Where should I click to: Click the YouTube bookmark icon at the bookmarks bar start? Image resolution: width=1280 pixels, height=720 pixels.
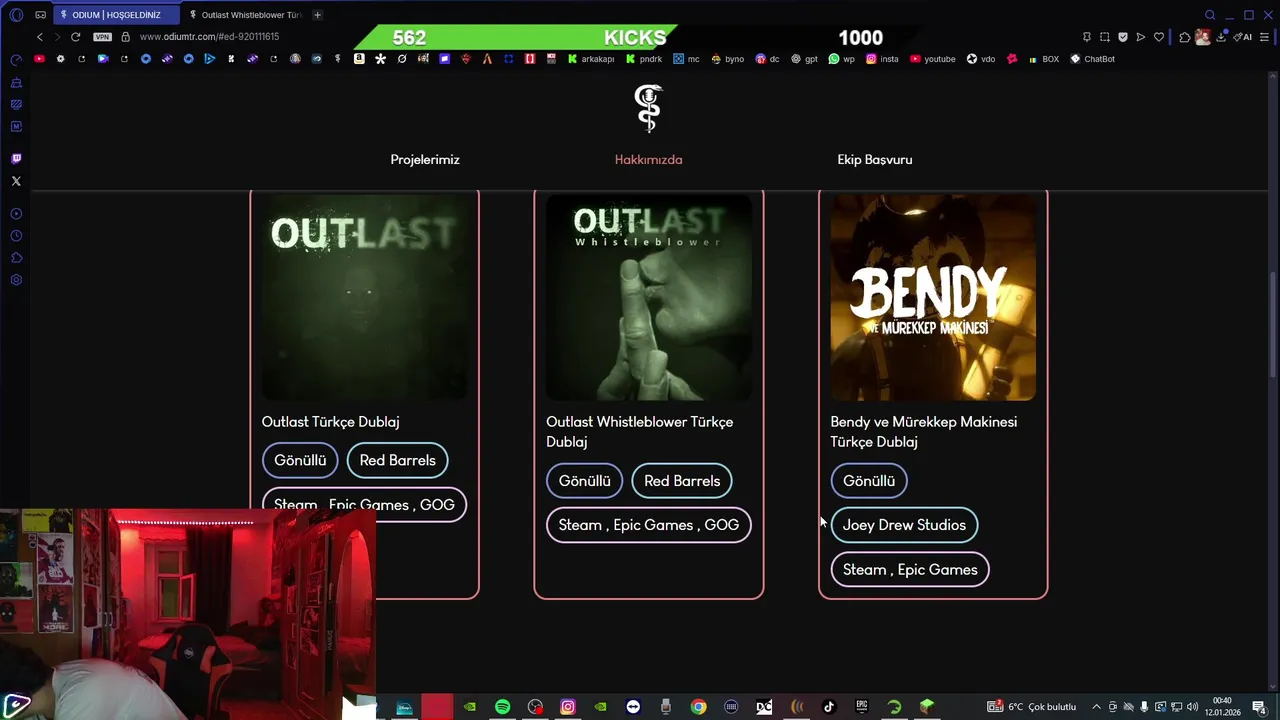pyautogui.click(x=39, y=59)
